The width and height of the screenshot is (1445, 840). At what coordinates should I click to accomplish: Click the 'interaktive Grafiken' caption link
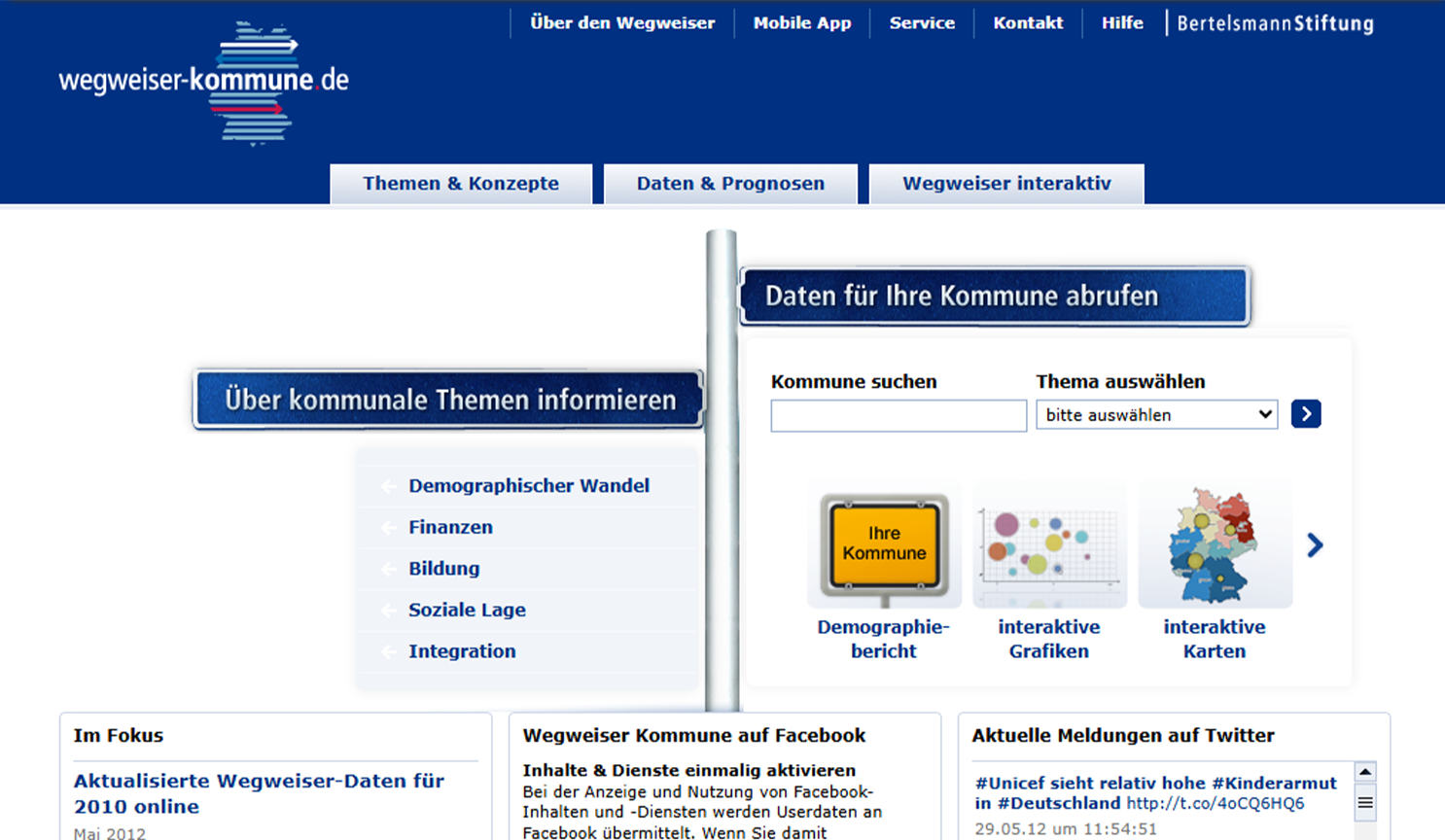point(1048,639)
